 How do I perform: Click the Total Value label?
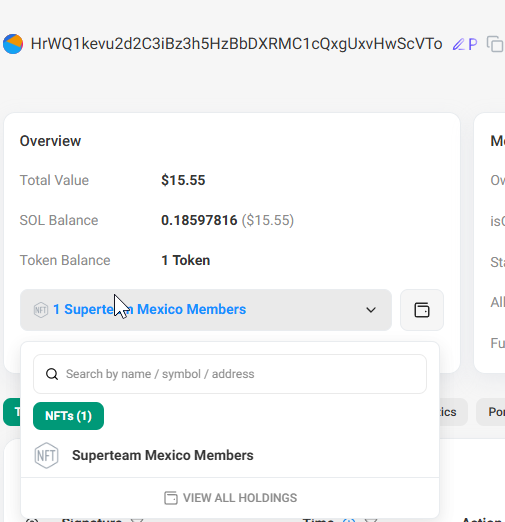click(54, 180)
